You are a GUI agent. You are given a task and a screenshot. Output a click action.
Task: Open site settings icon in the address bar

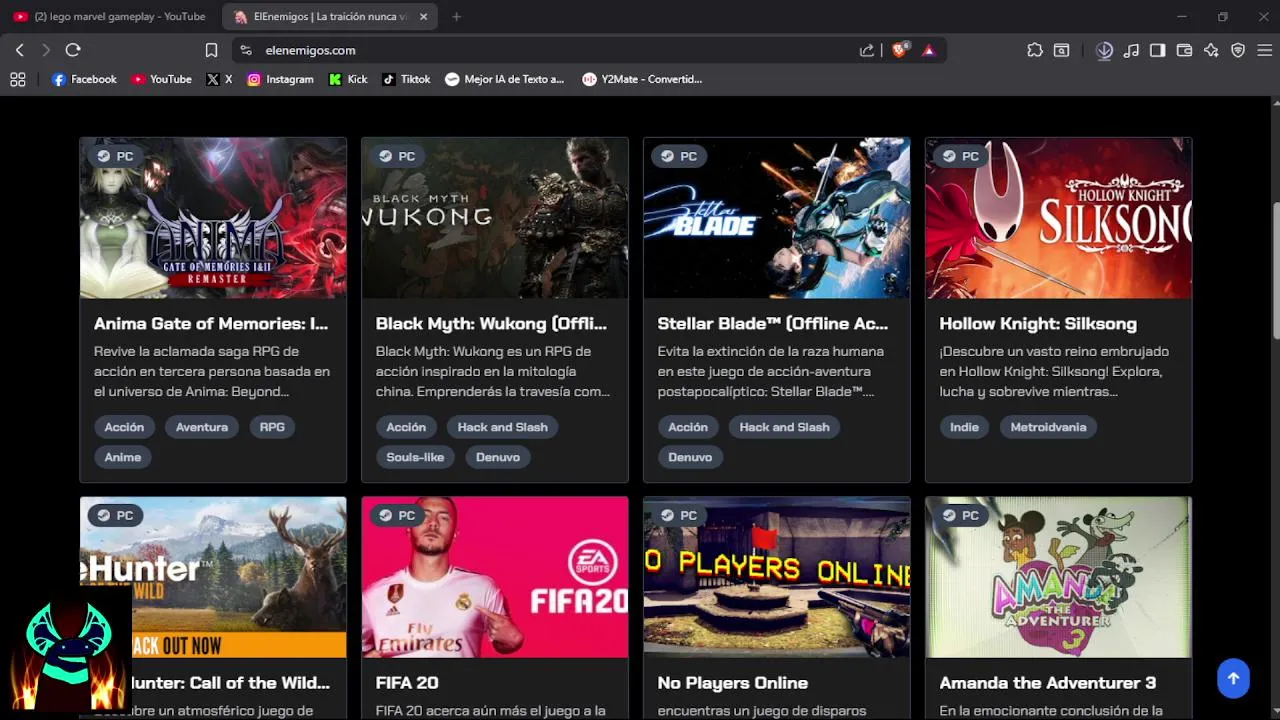246,50
